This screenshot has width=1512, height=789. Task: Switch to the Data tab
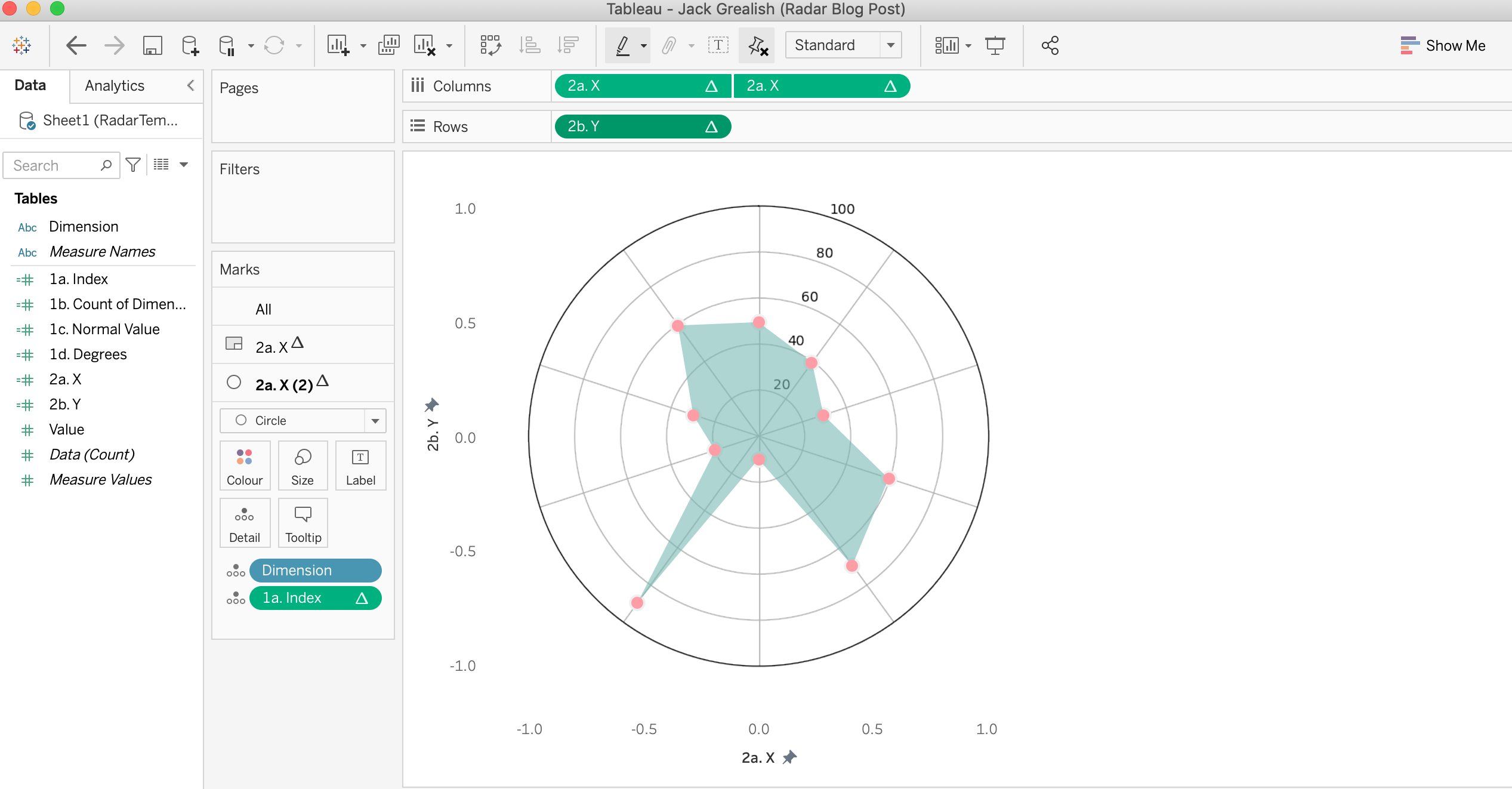coord(30,85)
